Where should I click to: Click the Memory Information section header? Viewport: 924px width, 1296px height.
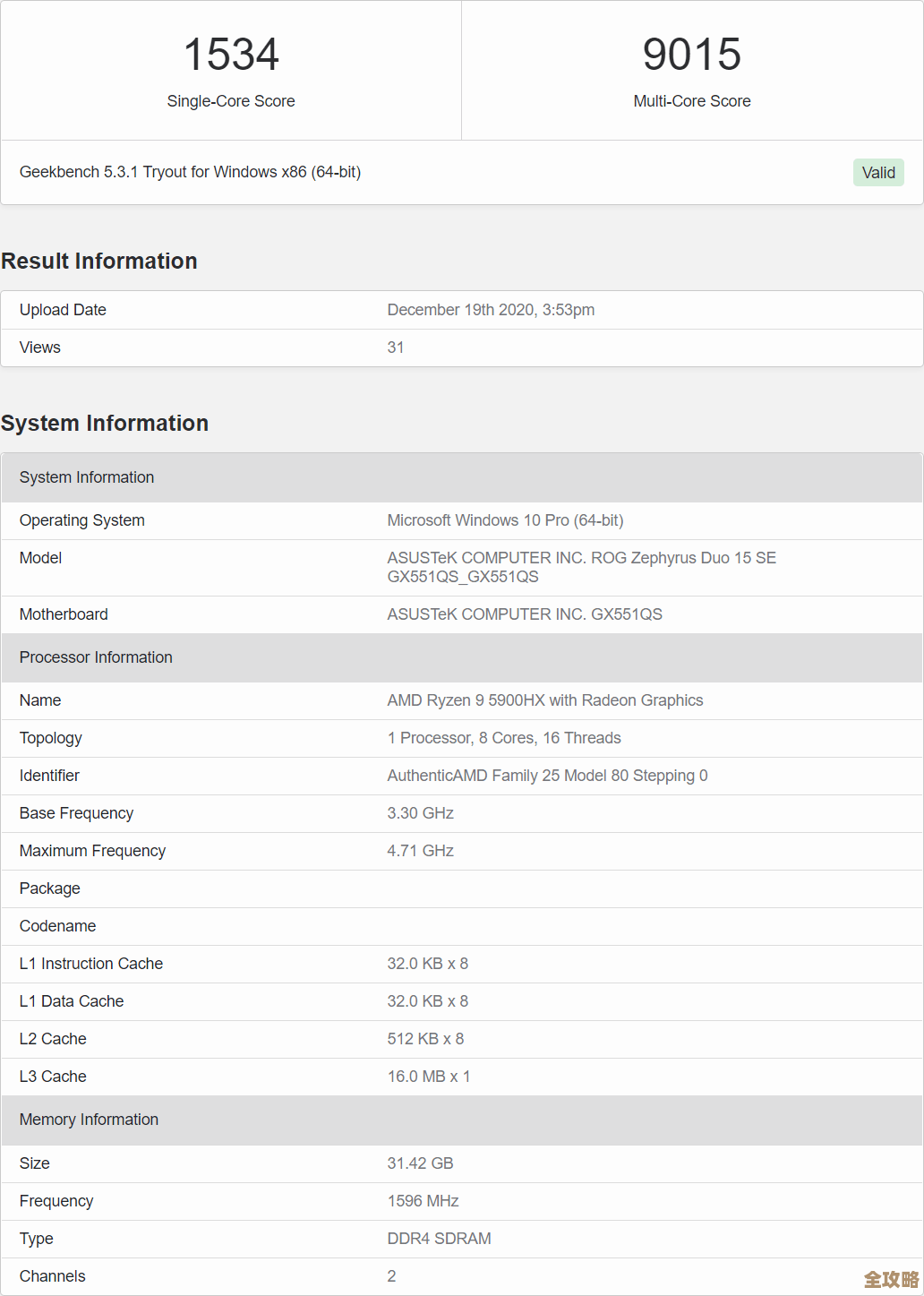pos(89,1120)
